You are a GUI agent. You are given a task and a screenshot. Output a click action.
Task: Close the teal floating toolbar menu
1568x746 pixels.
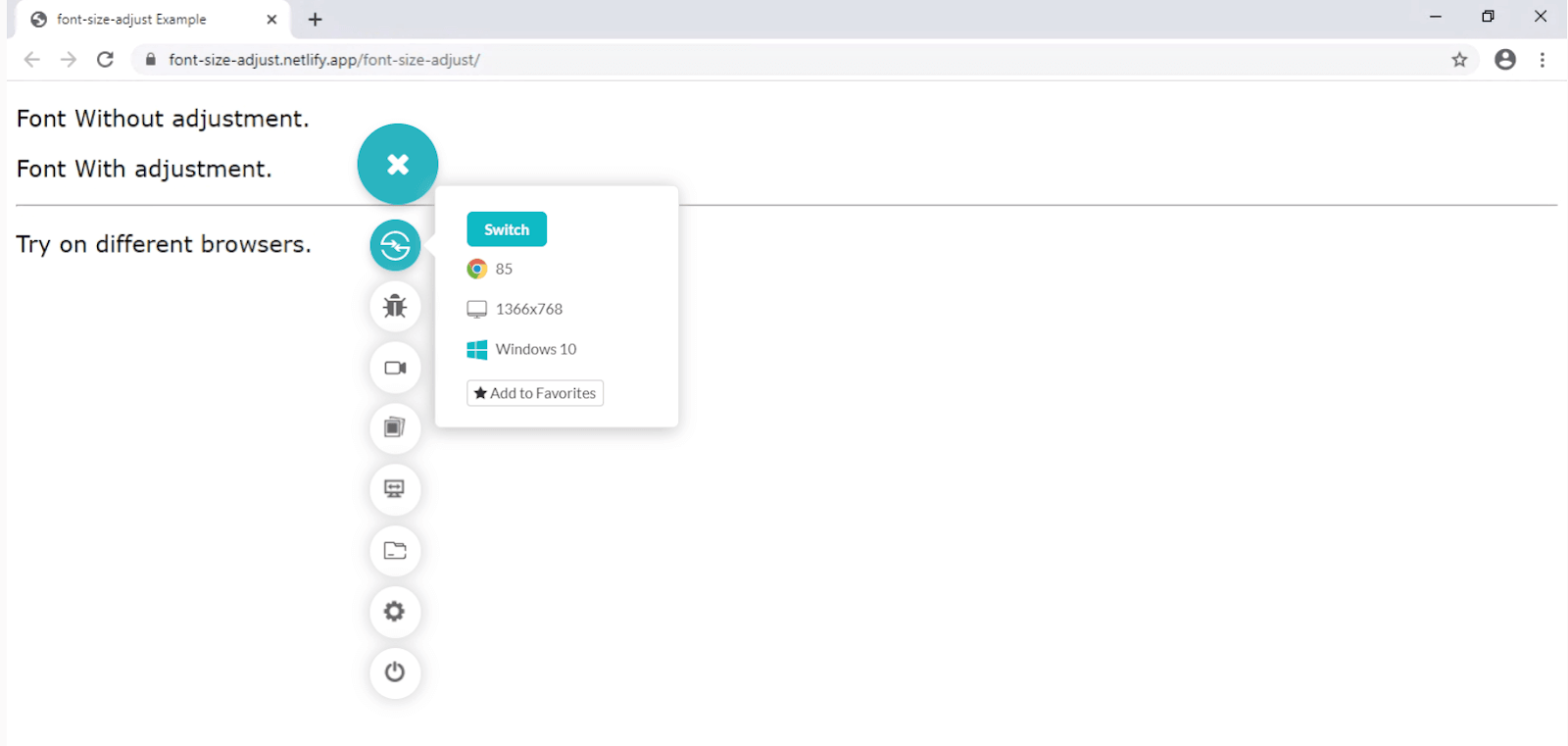397,164
